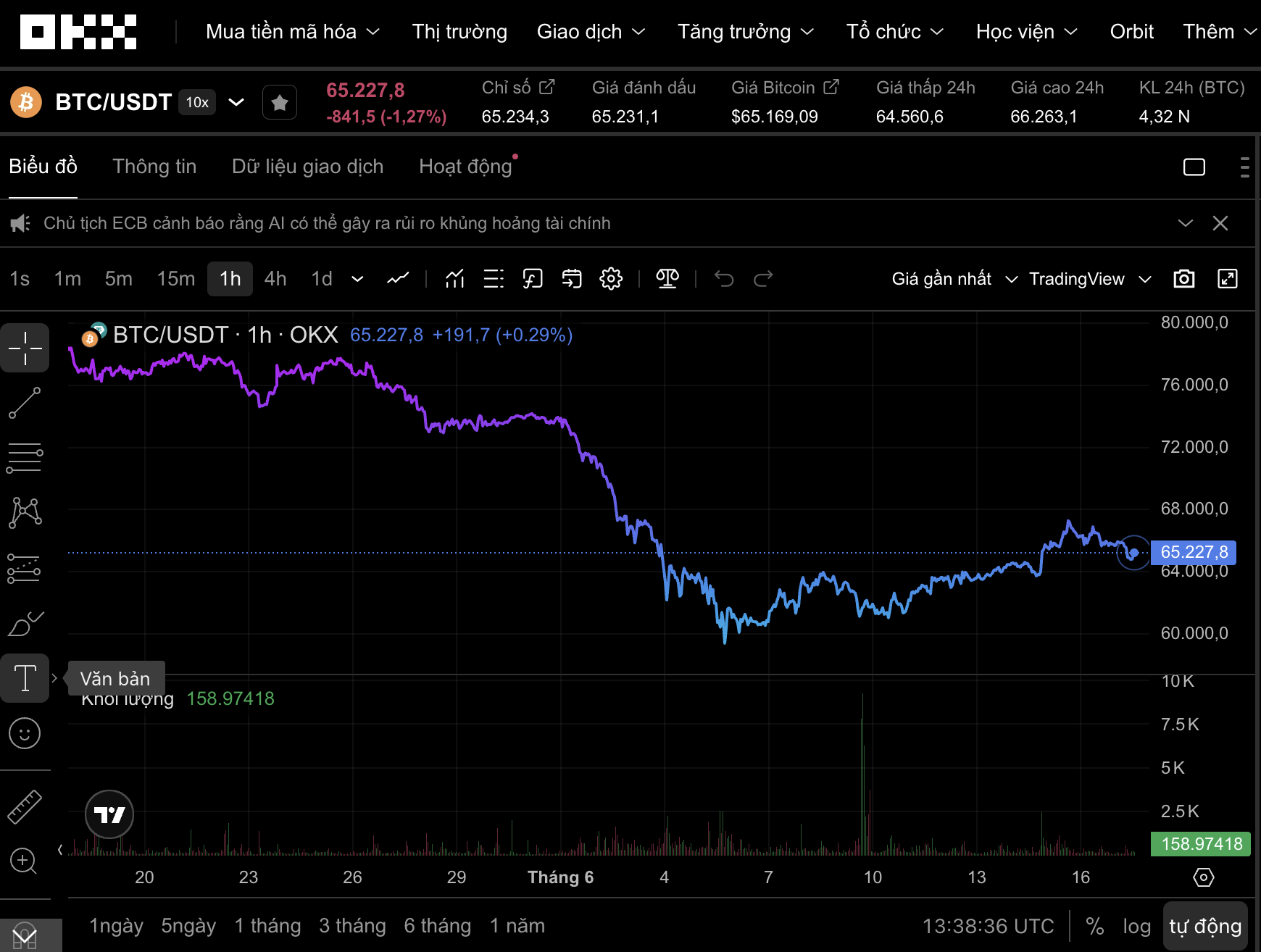The image size is (1261, 952).
Task: Select the text annotation tool
Action: [25, 678]
